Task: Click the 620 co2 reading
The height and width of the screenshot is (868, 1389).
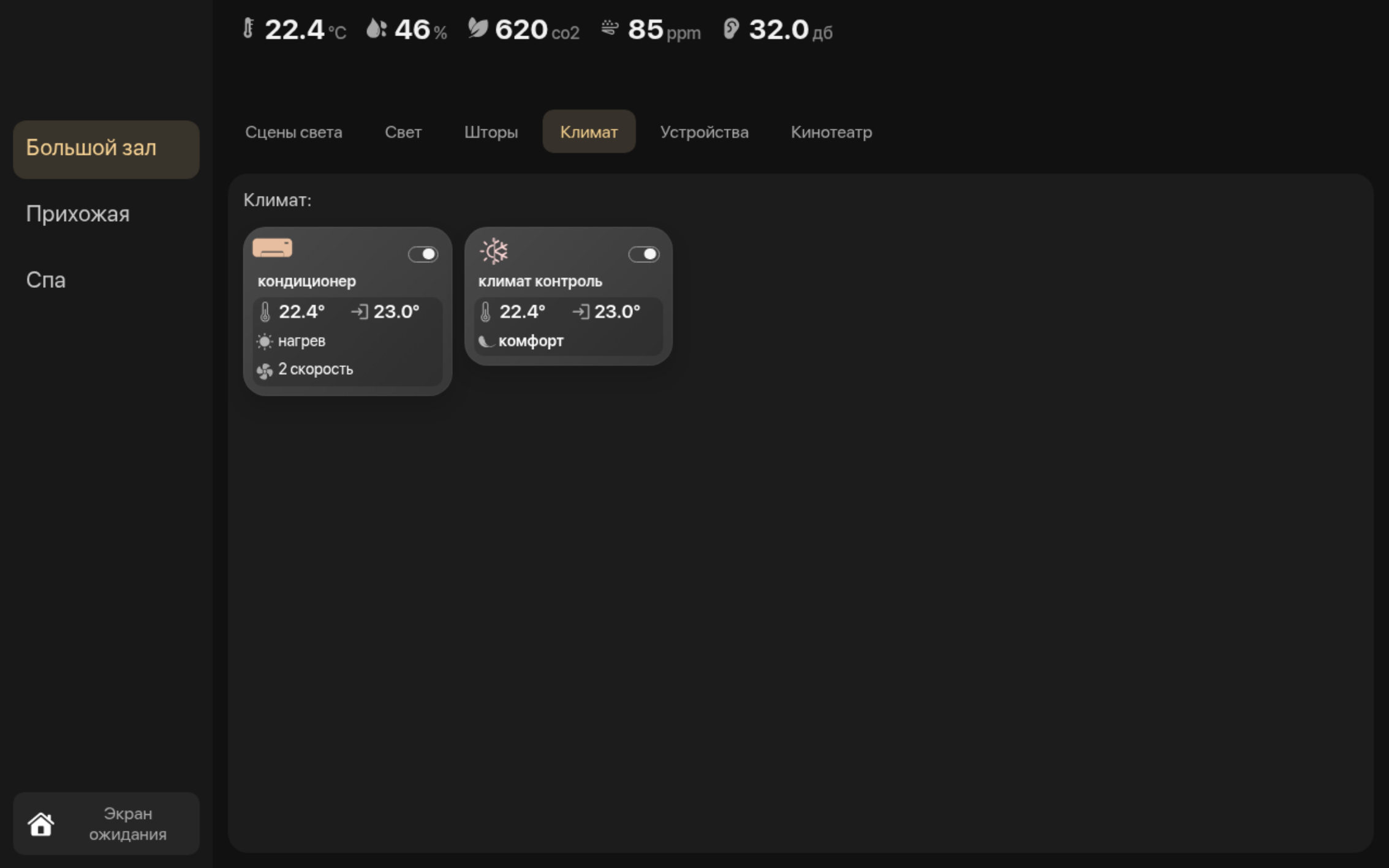Action: point(537,29)
